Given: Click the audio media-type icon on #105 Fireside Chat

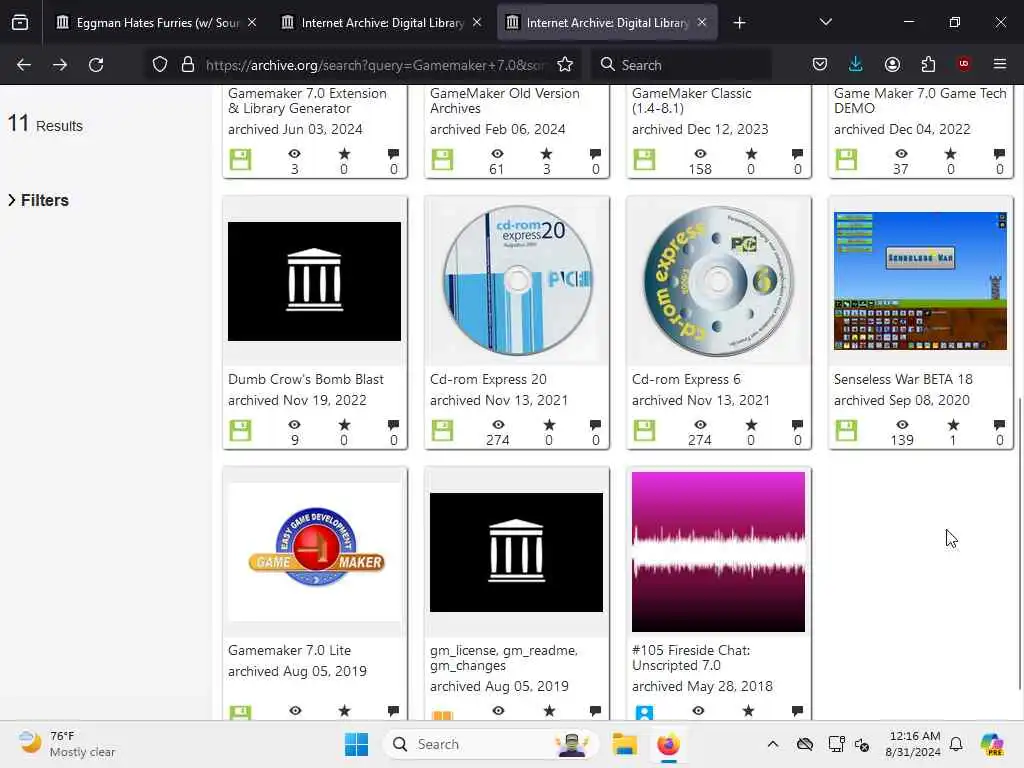Looking at the screenshot, I should click(x=644, y=713).
